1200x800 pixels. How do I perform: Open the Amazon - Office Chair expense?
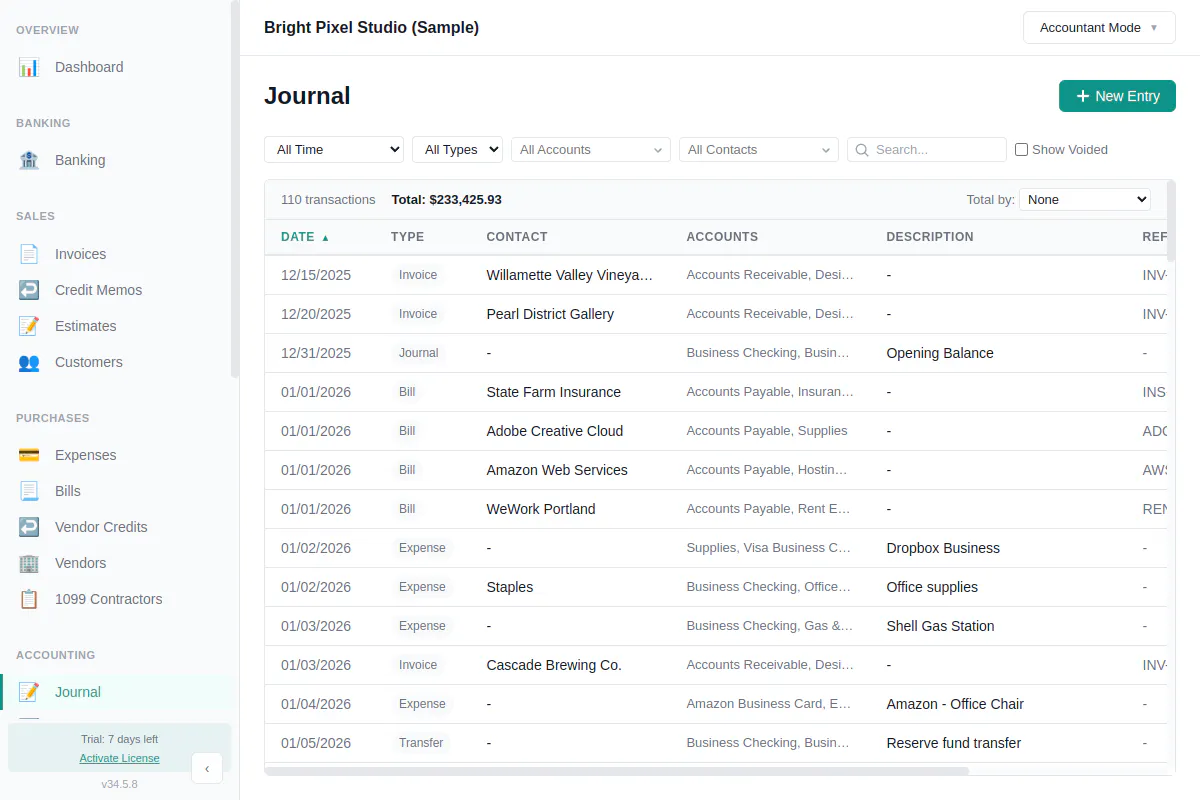pyautogui.click(x=716, y=704)
